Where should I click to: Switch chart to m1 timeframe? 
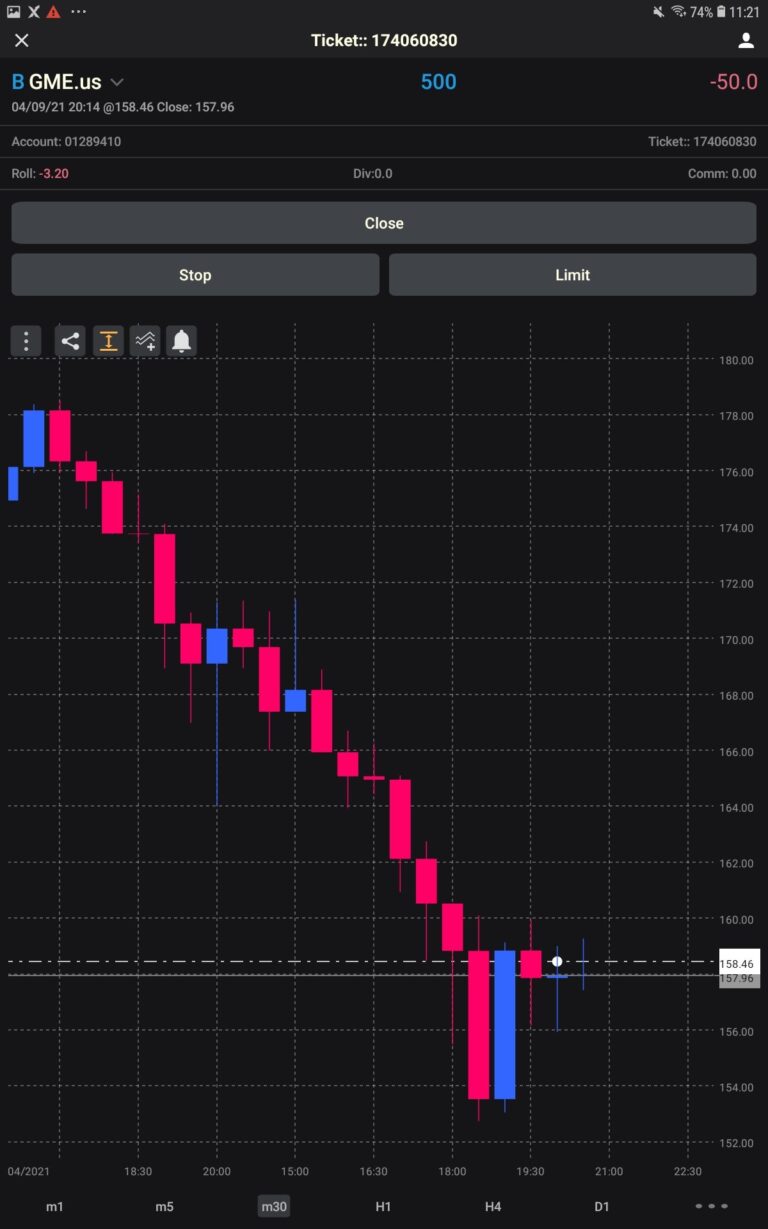pyautogui.click(x=55, y=1207)
